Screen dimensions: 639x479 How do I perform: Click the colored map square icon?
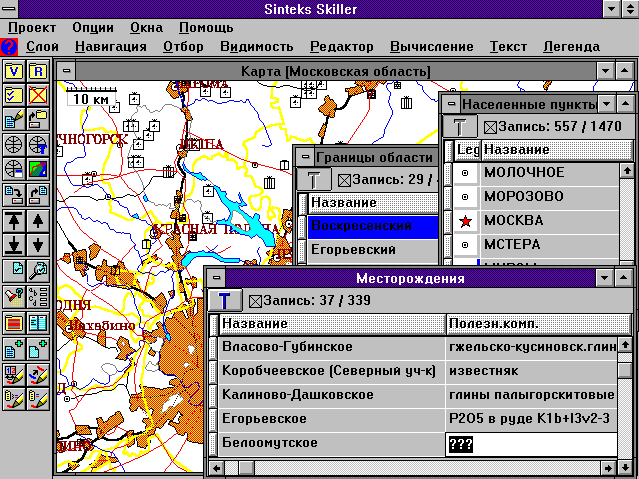pos(37,169)
